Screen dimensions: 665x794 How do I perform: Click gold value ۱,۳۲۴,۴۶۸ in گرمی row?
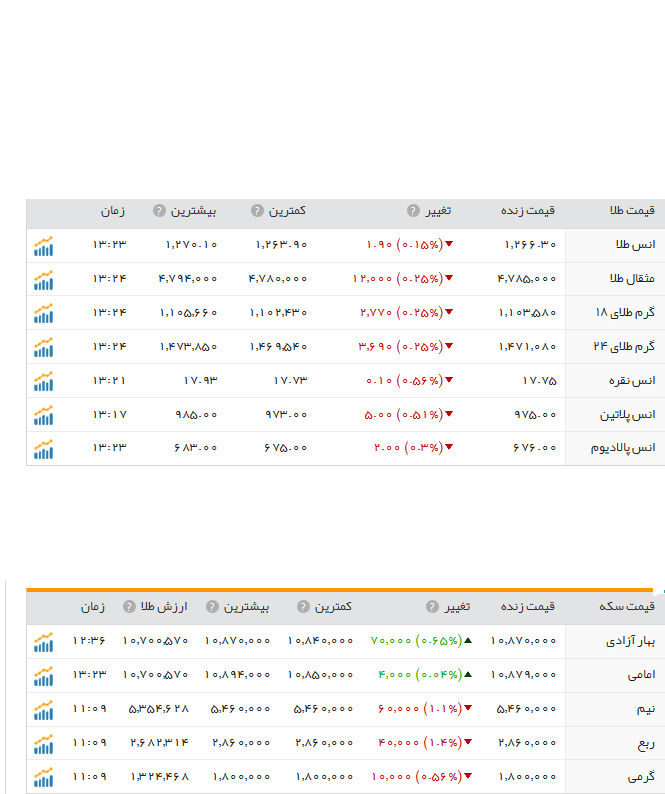(x=159, y=776)
